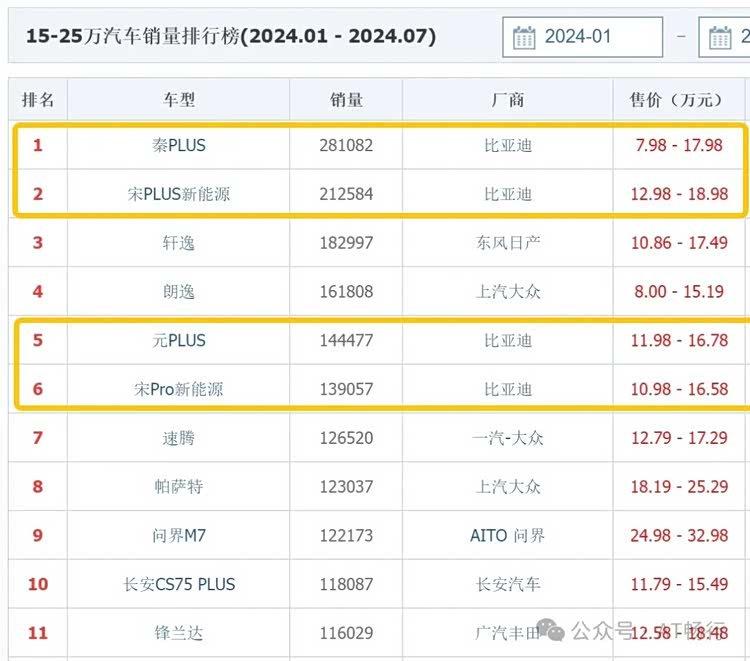
Task: Click the 排名 column header
Action: [x=38, y=100]
